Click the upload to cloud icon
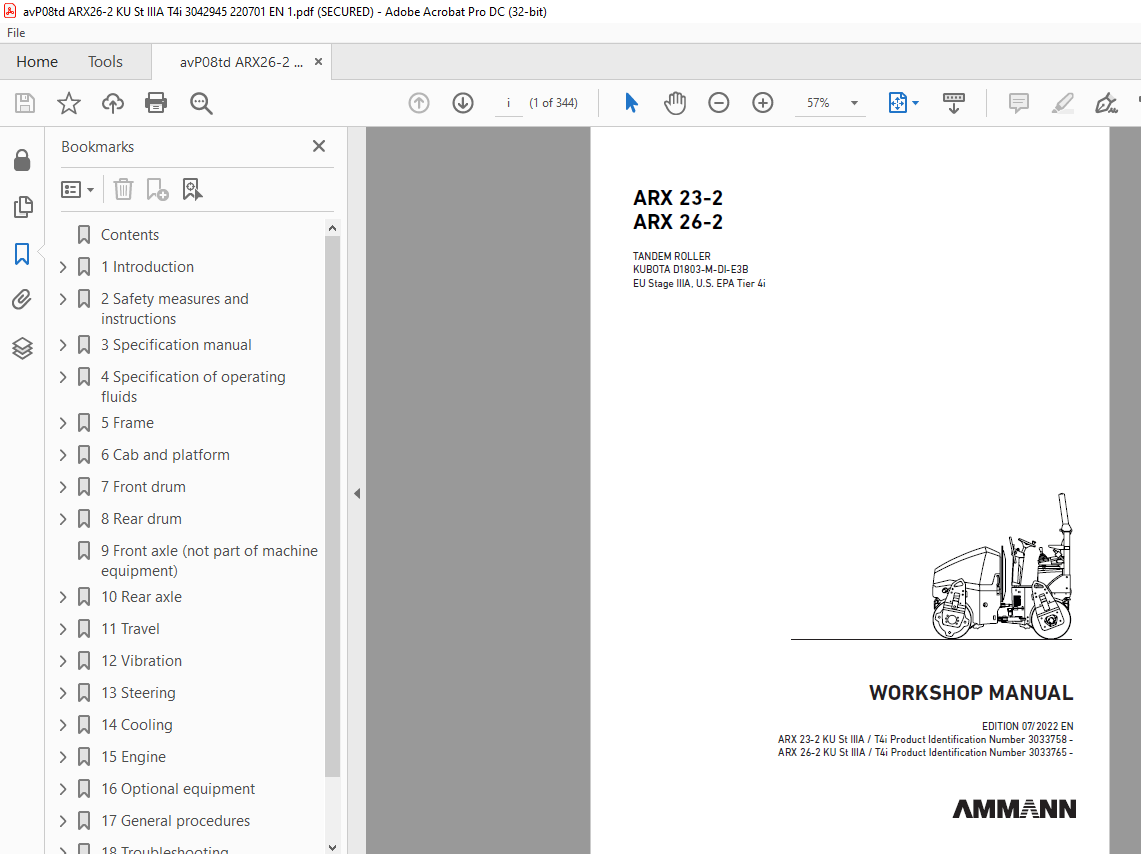Screen dimensions: 1141x854 [113, 103]
